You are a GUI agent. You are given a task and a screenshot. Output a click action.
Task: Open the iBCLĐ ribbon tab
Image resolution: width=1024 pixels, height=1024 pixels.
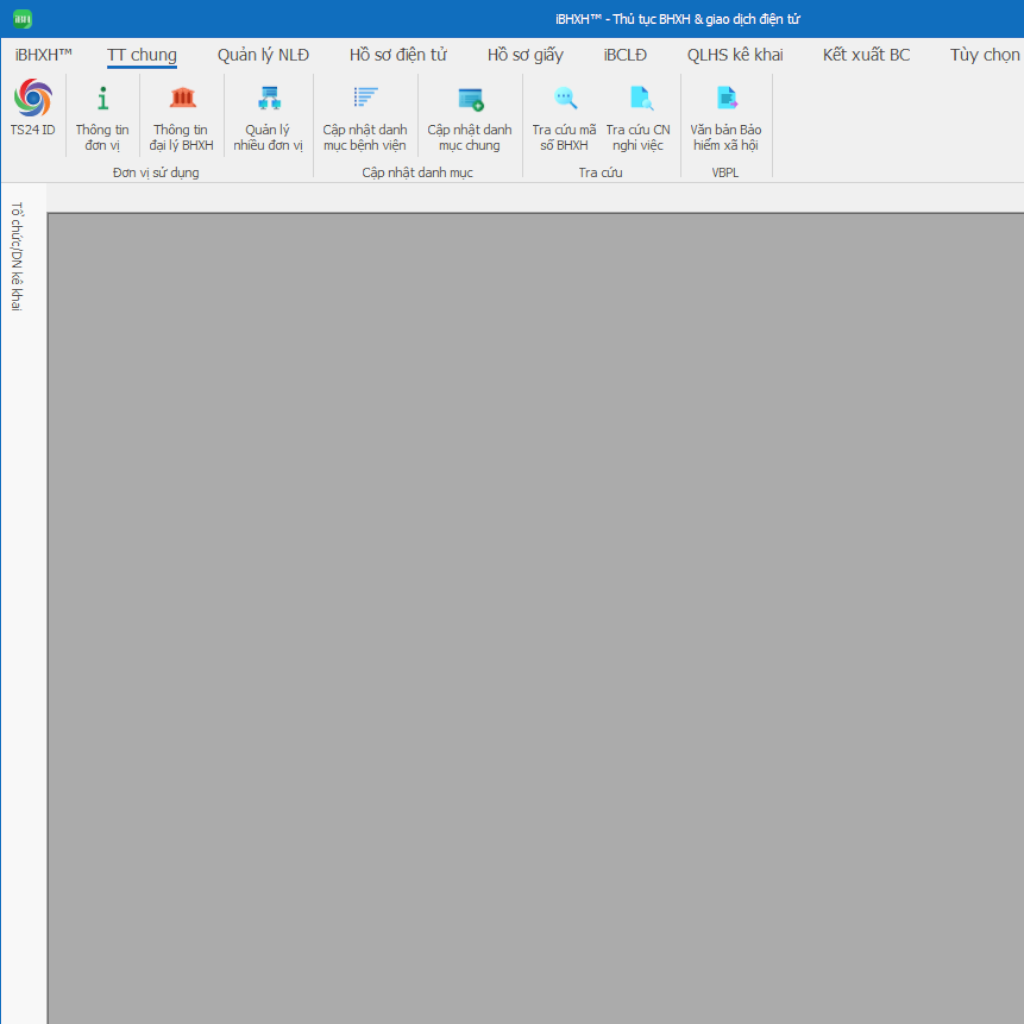pyautogui.click(x=625, y=55)
